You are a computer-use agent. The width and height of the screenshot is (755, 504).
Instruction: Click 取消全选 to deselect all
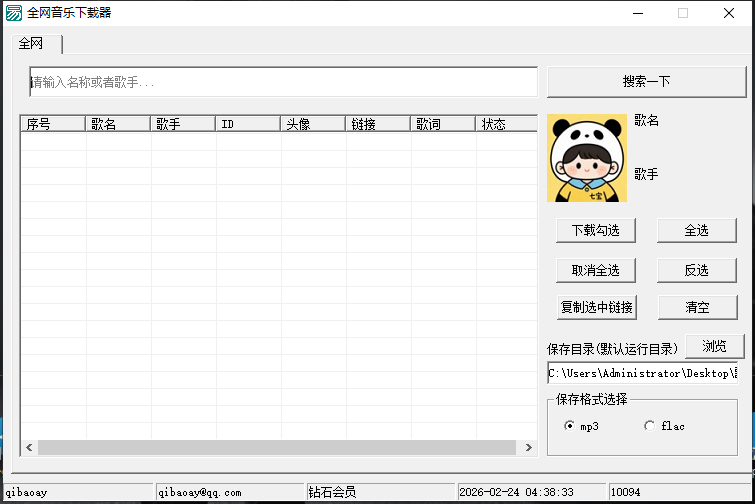click(x=596, y=271)
